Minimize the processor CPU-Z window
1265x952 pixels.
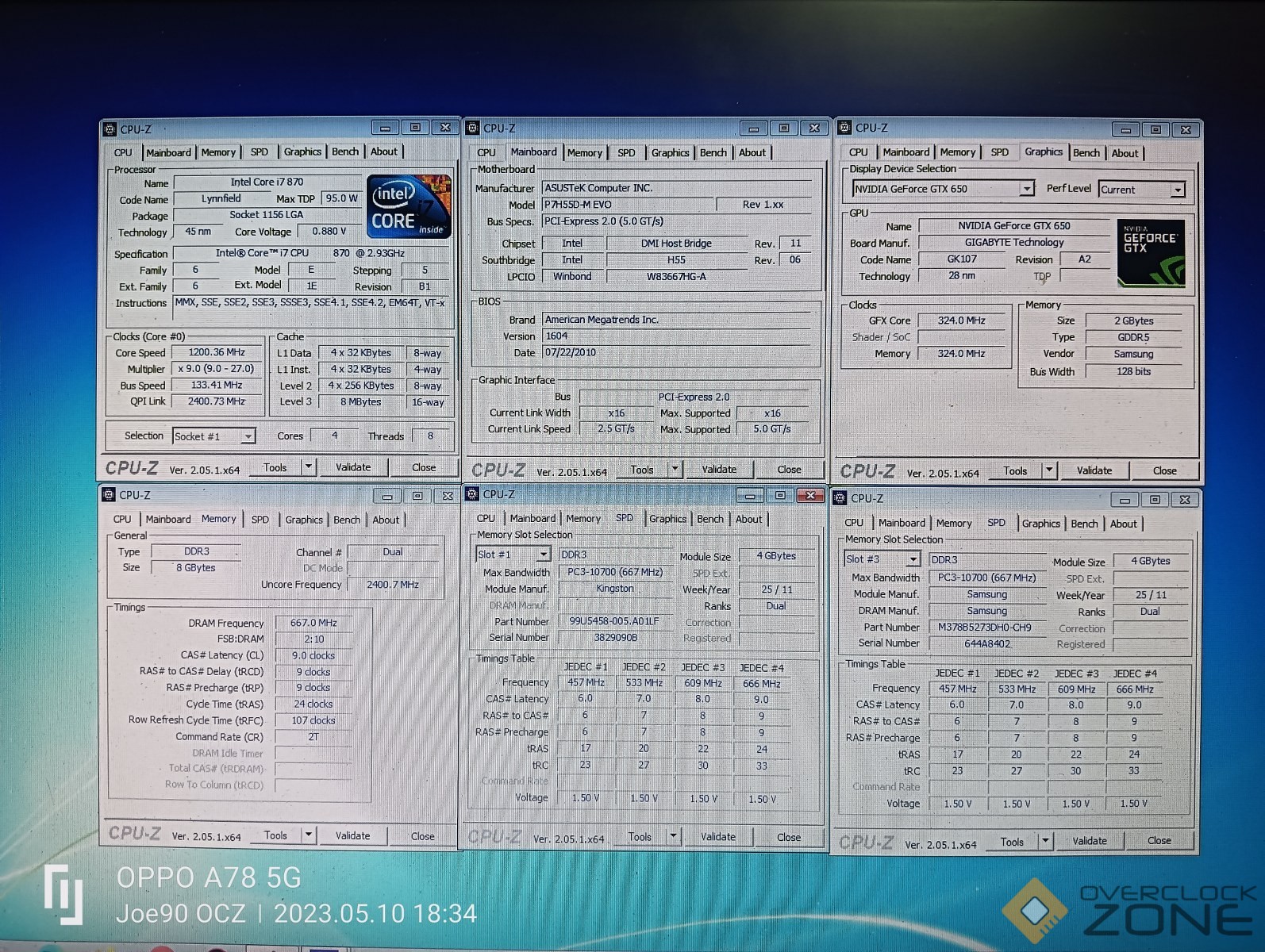click(x=385, y=128)
